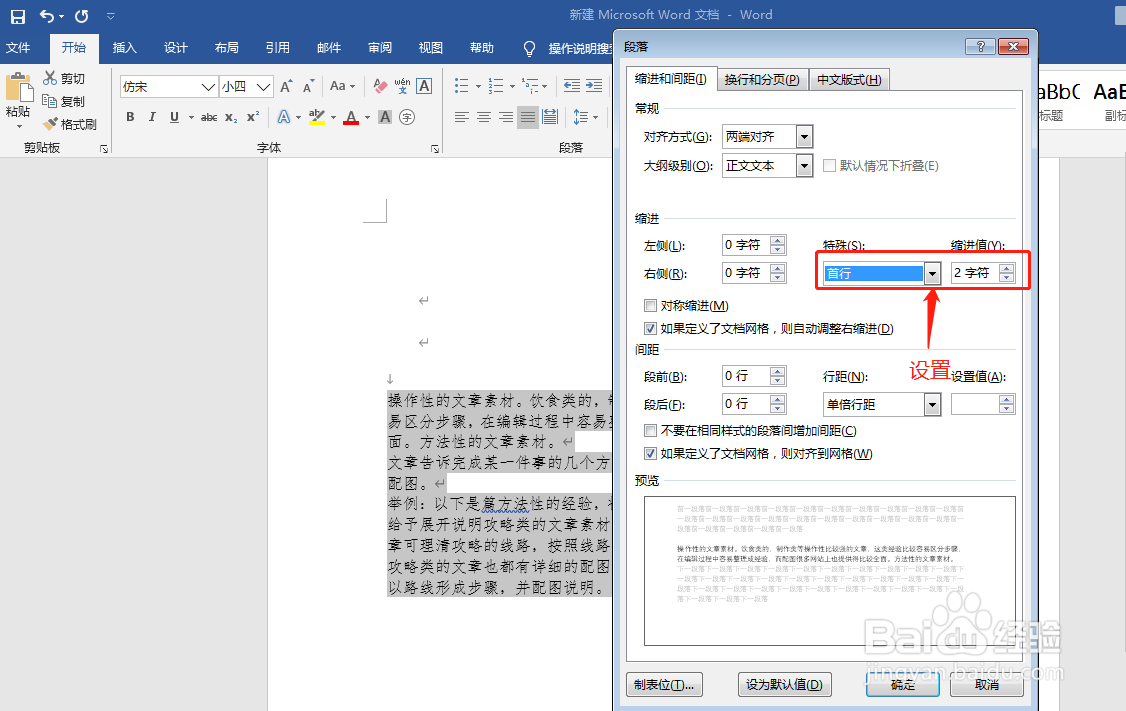Open the help question mark in the 段落 dialog
The height and width of the screenshot is (711, 1126).
[980, 47]
